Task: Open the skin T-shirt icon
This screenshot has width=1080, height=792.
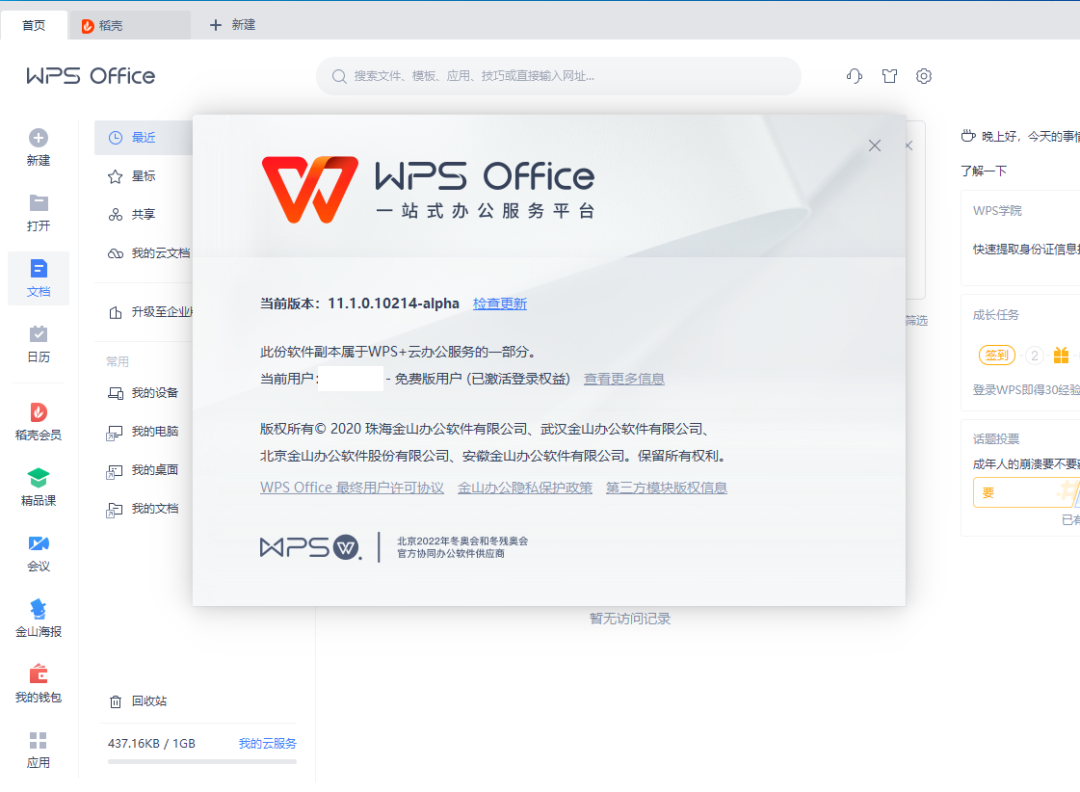Action: tap(890, 76)
